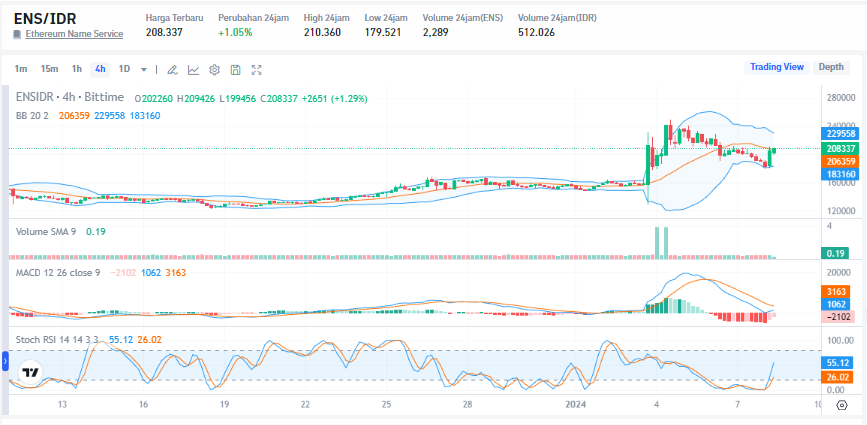The image size is (867, 425).
Task: Switch to Depth chart view
Action: coord(831,67)
